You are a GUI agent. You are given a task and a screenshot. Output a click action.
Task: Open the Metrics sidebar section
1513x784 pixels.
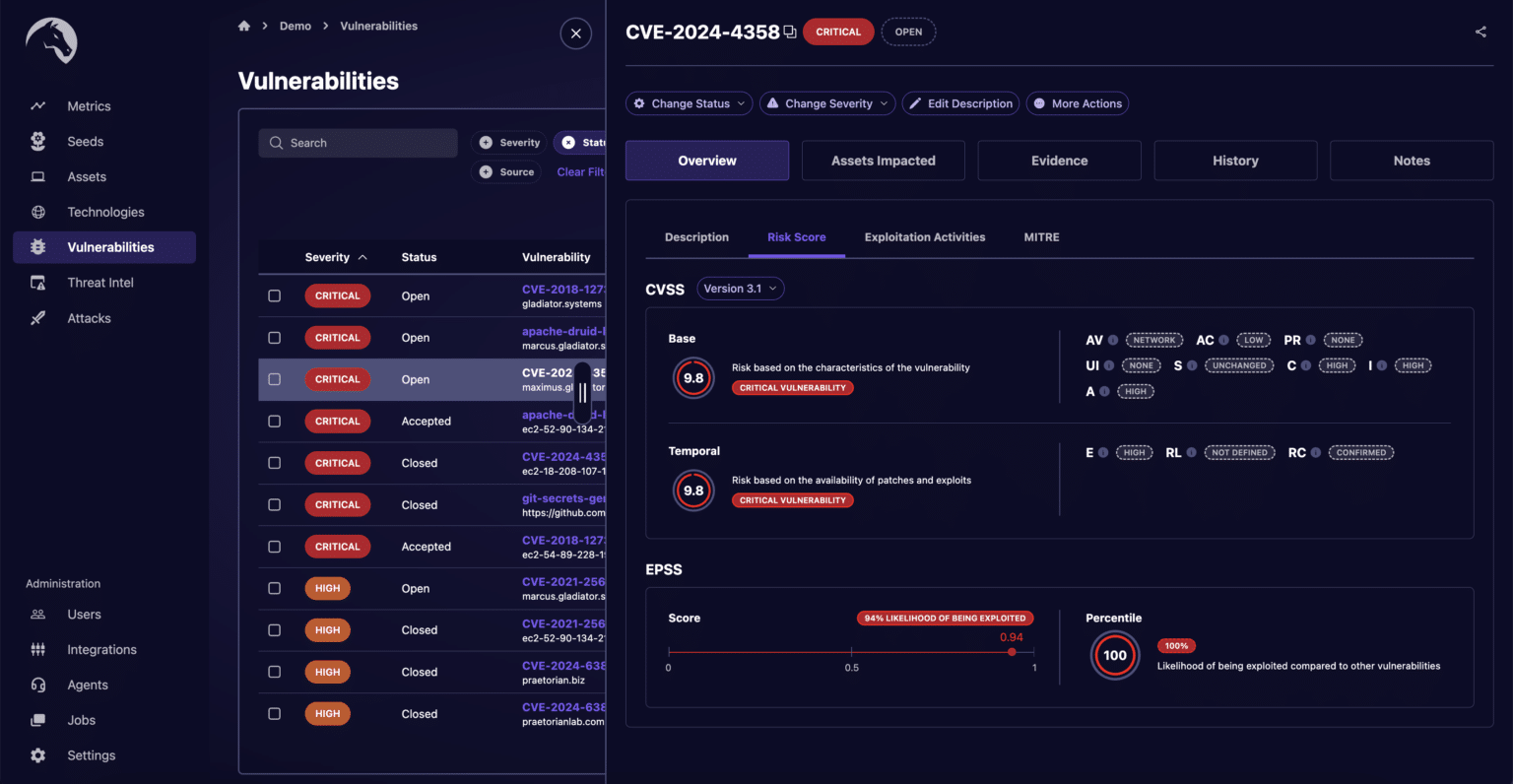click(87, 105)
